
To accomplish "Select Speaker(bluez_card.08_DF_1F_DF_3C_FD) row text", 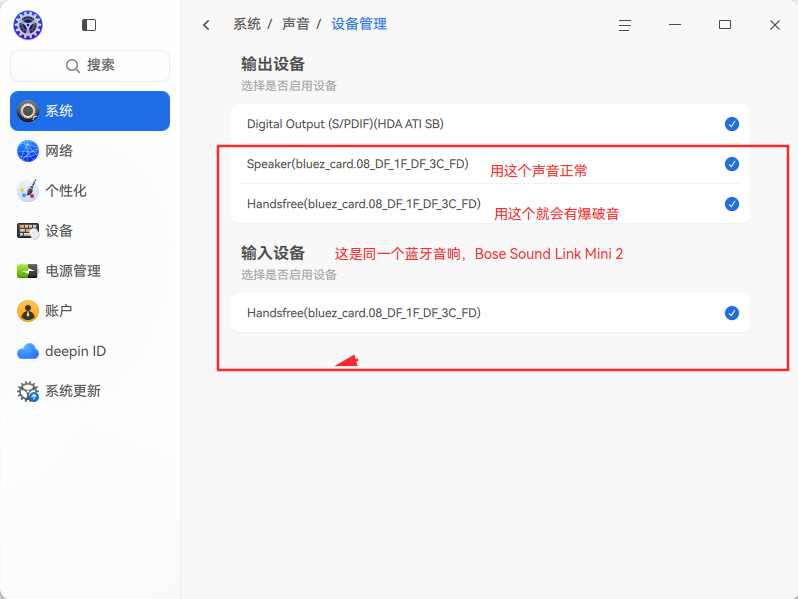I will (x=357, y=164).
